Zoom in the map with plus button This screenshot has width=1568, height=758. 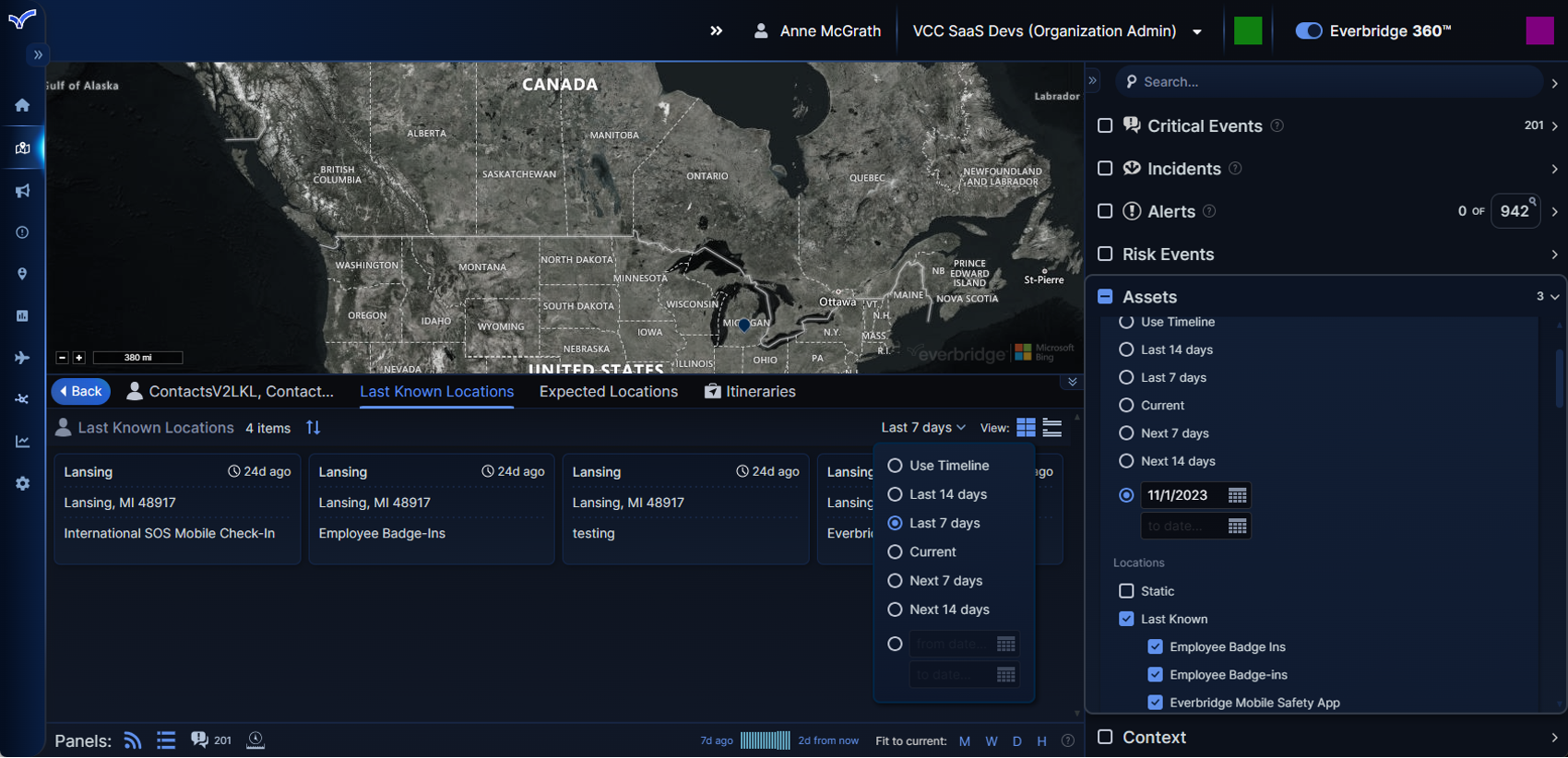click(79, 358)
